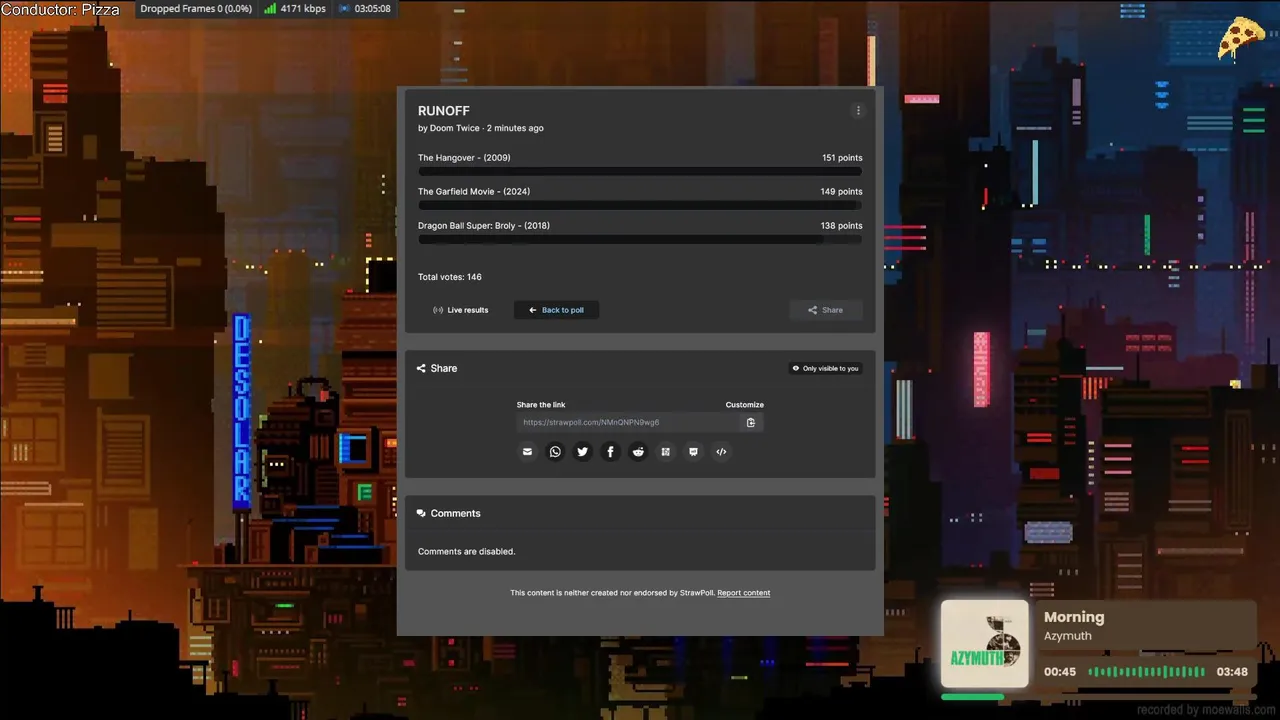Click Dragon Ball Super: Broly - (2018) result
The image size is (1280, 720).
484,226
